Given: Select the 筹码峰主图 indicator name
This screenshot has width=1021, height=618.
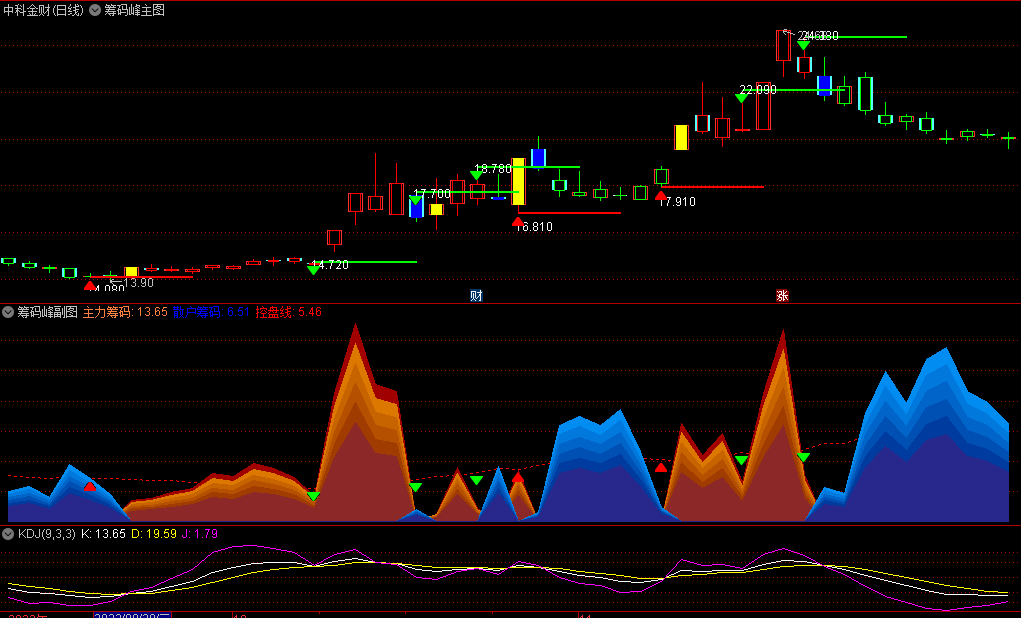Looking at the screenshot, I should click(135, 10).
